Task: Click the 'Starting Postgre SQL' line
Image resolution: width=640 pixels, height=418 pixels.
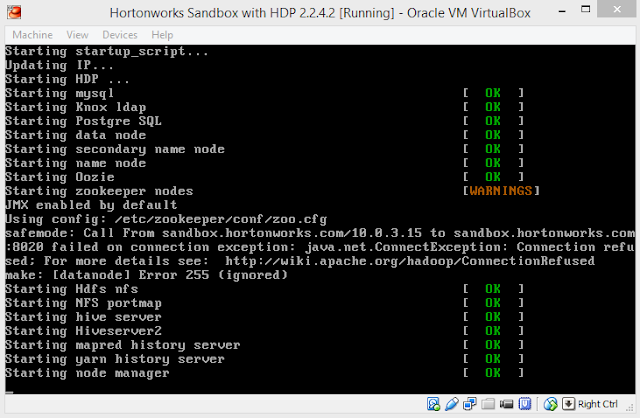Action: point(83,121)
